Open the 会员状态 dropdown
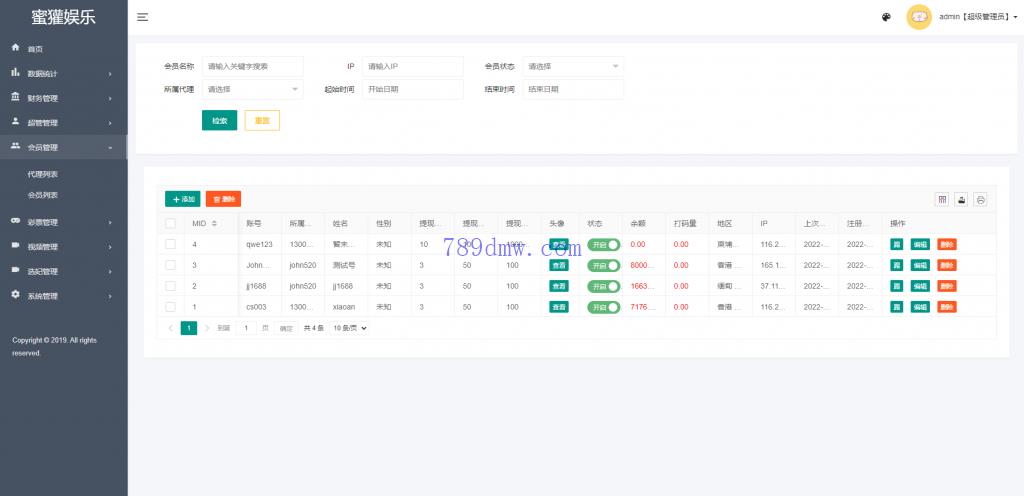Viewport: 1024px width, 496px height. tap(574, 66)
